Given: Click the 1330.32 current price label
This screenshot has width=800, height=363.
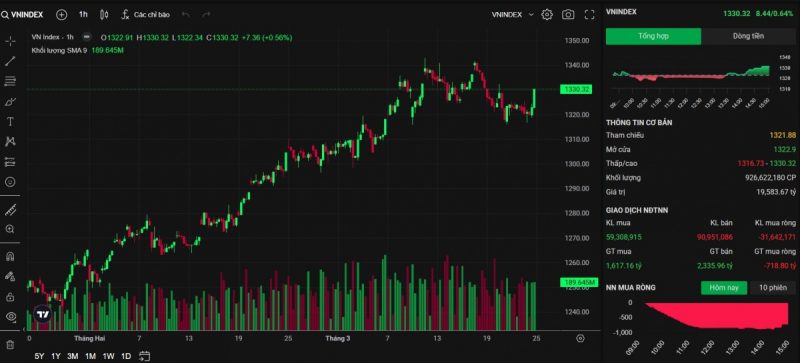Looking at the screenshot, I should [576, 89].
